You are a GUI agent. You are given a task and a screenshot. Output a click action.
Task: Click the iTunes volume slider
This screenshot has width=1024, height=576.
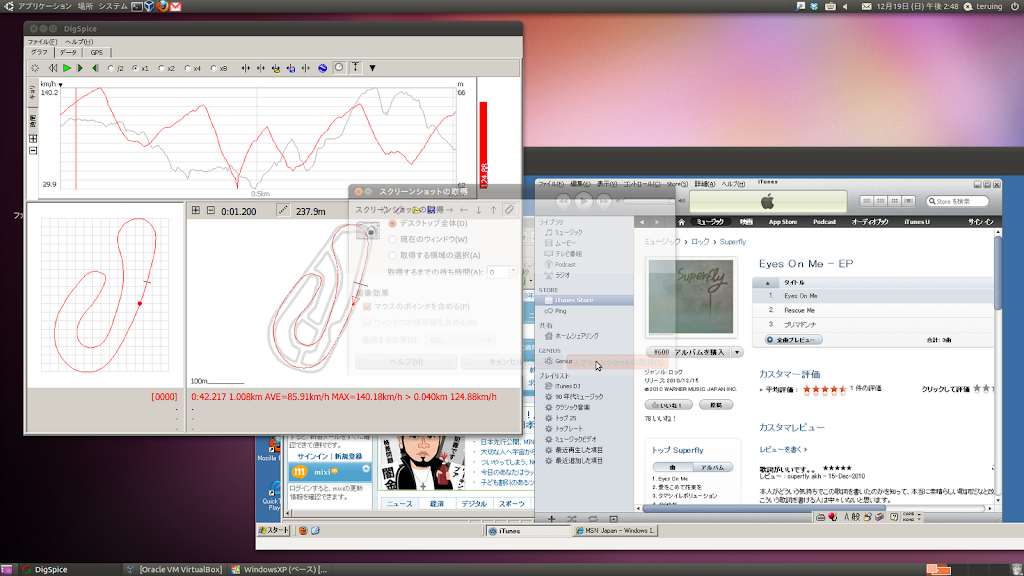647,201
